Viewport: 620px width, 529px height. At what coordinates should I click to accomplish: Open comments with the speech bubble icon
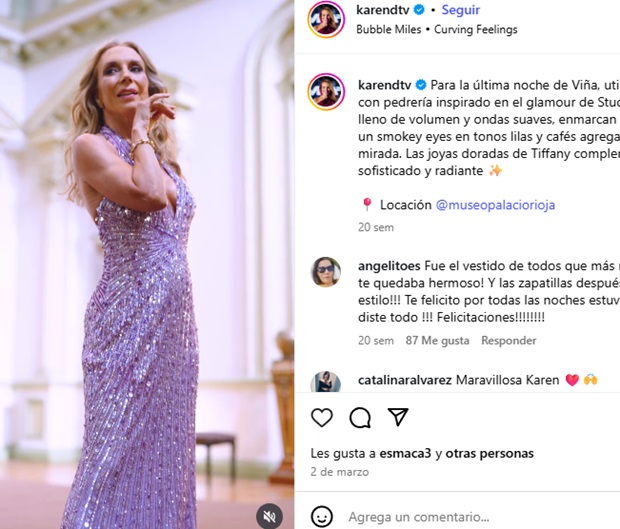[x=360, y=417]
